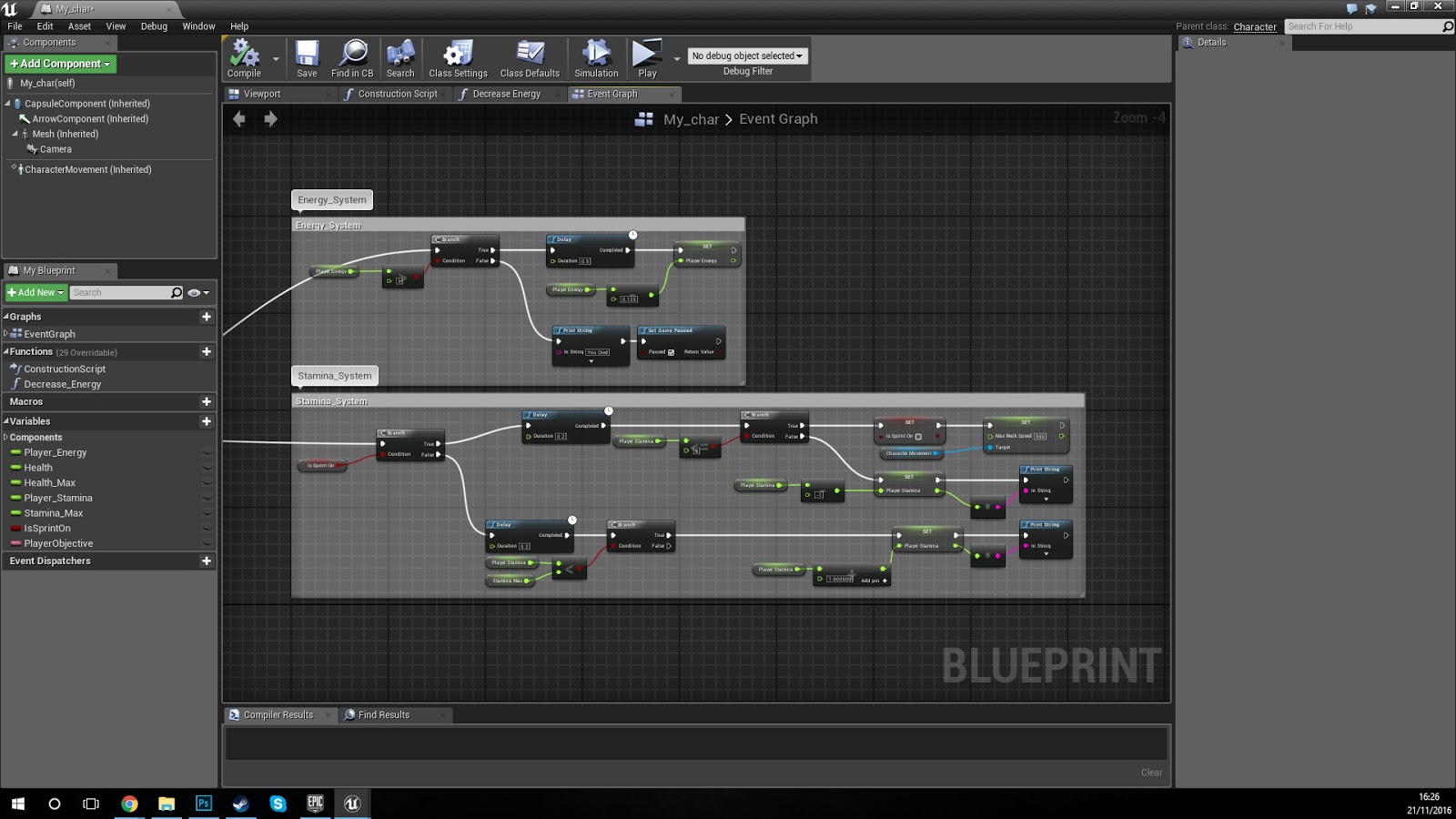Open the File menu

point(15,26)
